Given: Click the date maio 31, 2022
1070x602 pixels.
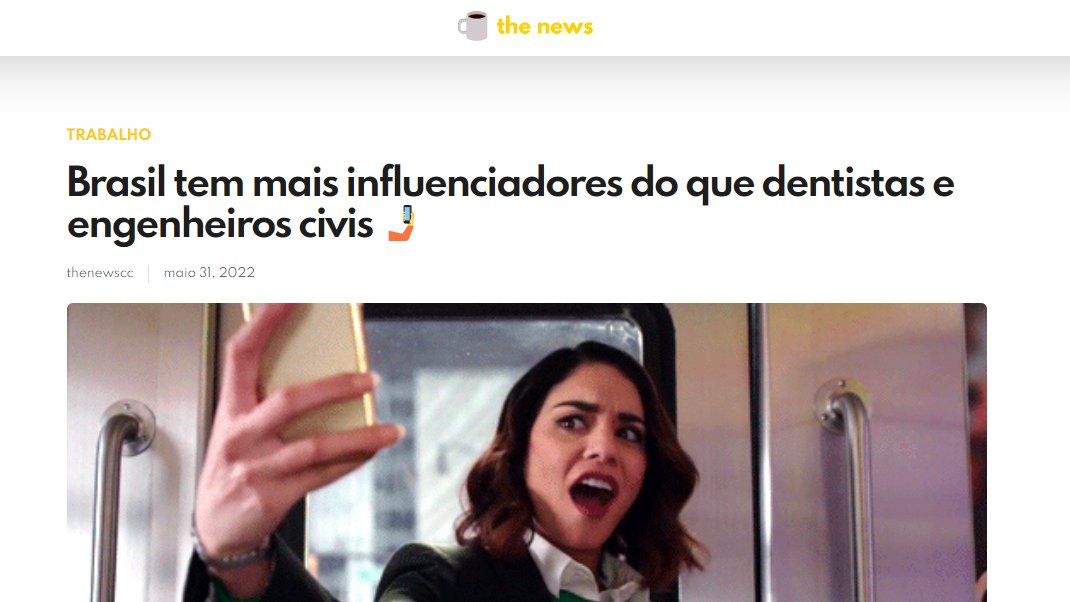Looking at the screenshot, I should click(x=209, y=272).
